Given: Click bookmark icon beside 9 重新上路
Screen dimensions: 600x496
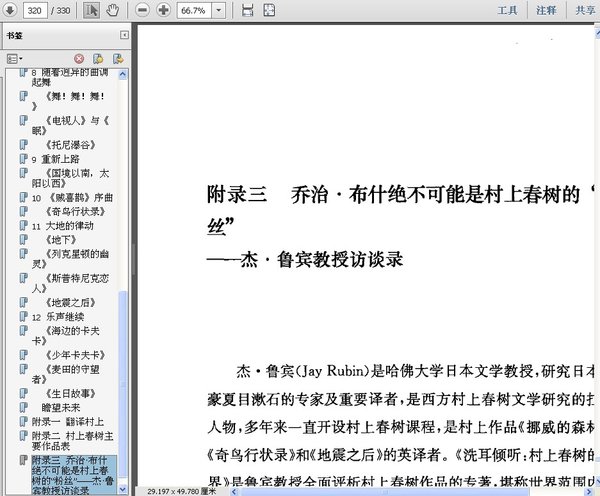Looking at the screenshot, I should coord(24,158).
